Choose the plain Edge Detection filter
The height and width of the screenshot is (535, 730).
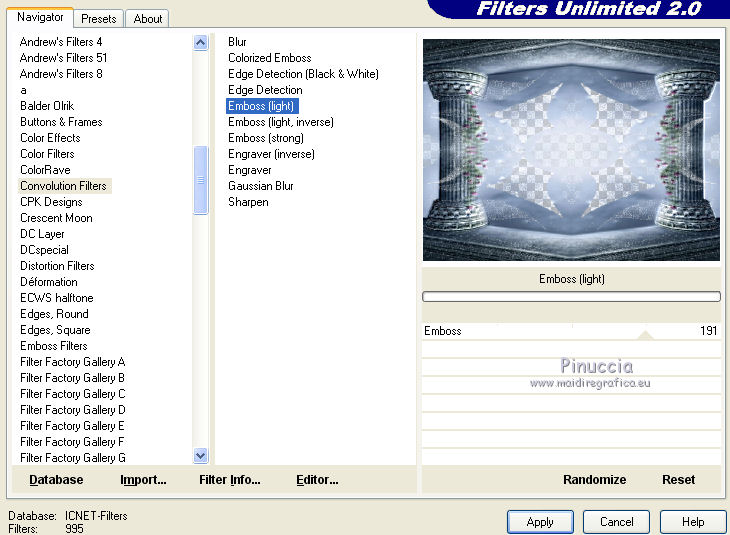click(265, 90)
